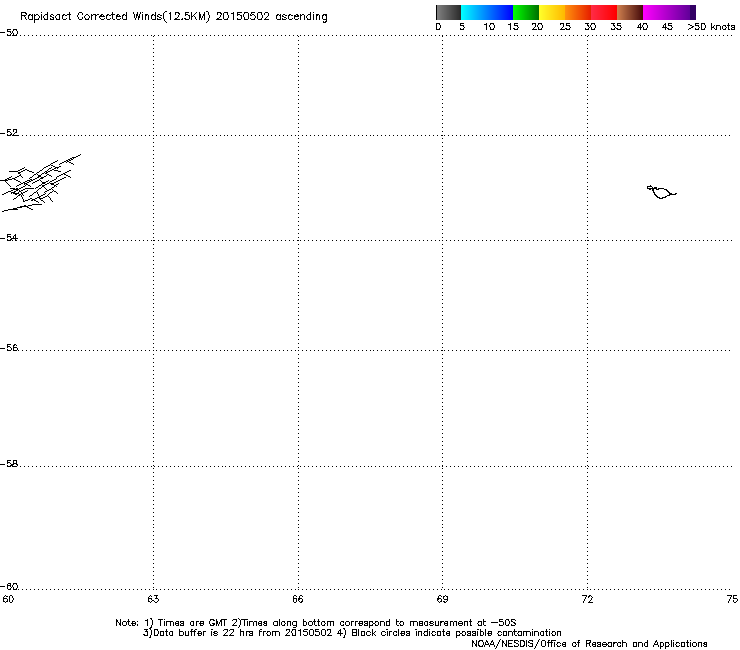Click the cluster of wind barbs near 60E
Image resolution: width=740 pixels, height=650 pixels.
pos(40,183)
